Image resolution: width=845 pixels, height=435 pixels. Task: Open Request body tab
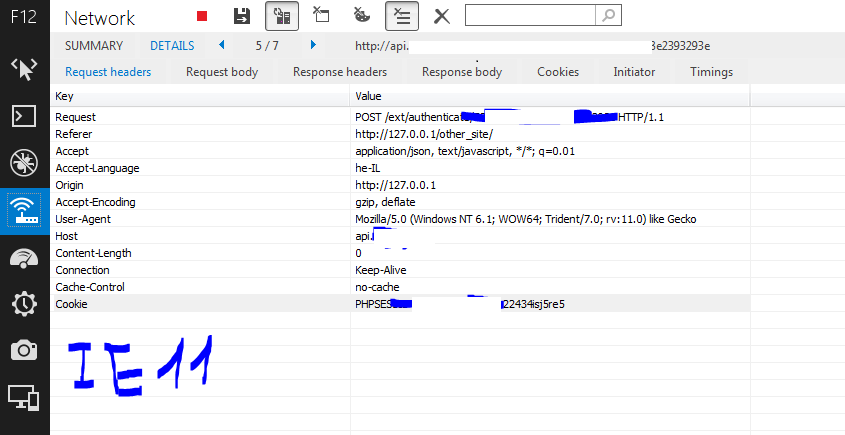click(x=222, y=72)
